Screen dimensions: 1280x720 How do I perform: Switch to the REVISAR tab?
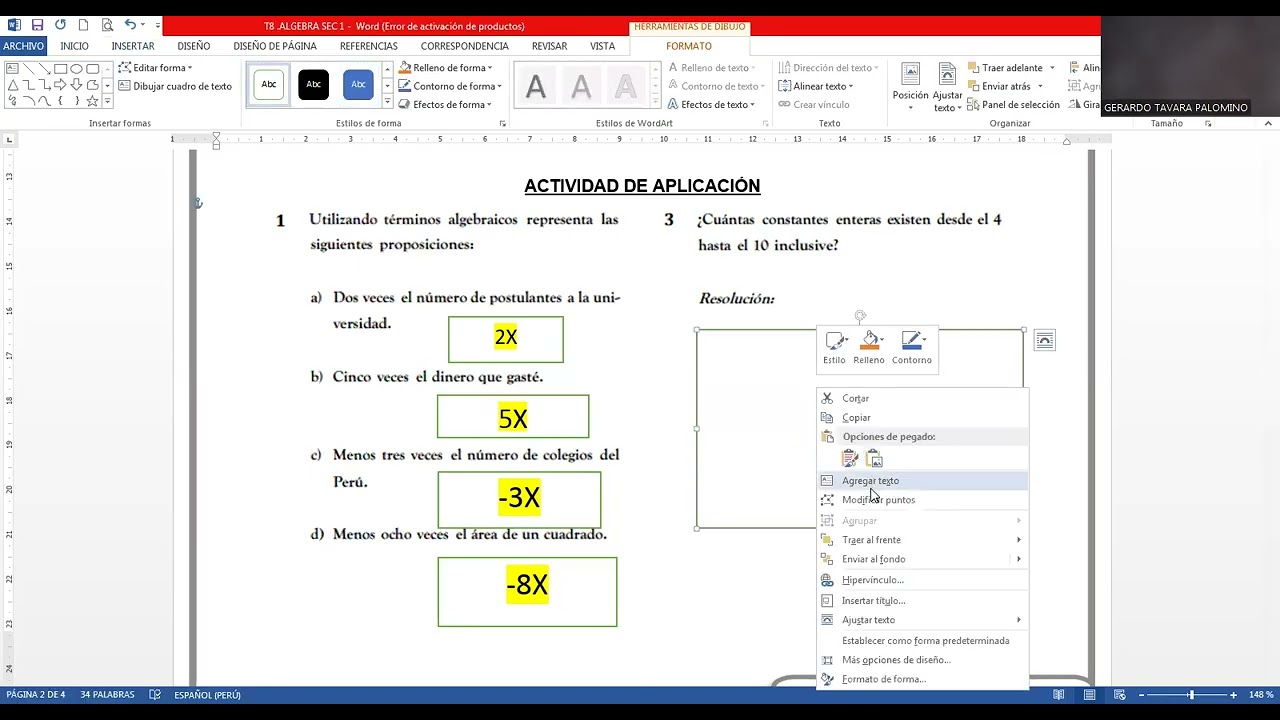coord(549,46)
